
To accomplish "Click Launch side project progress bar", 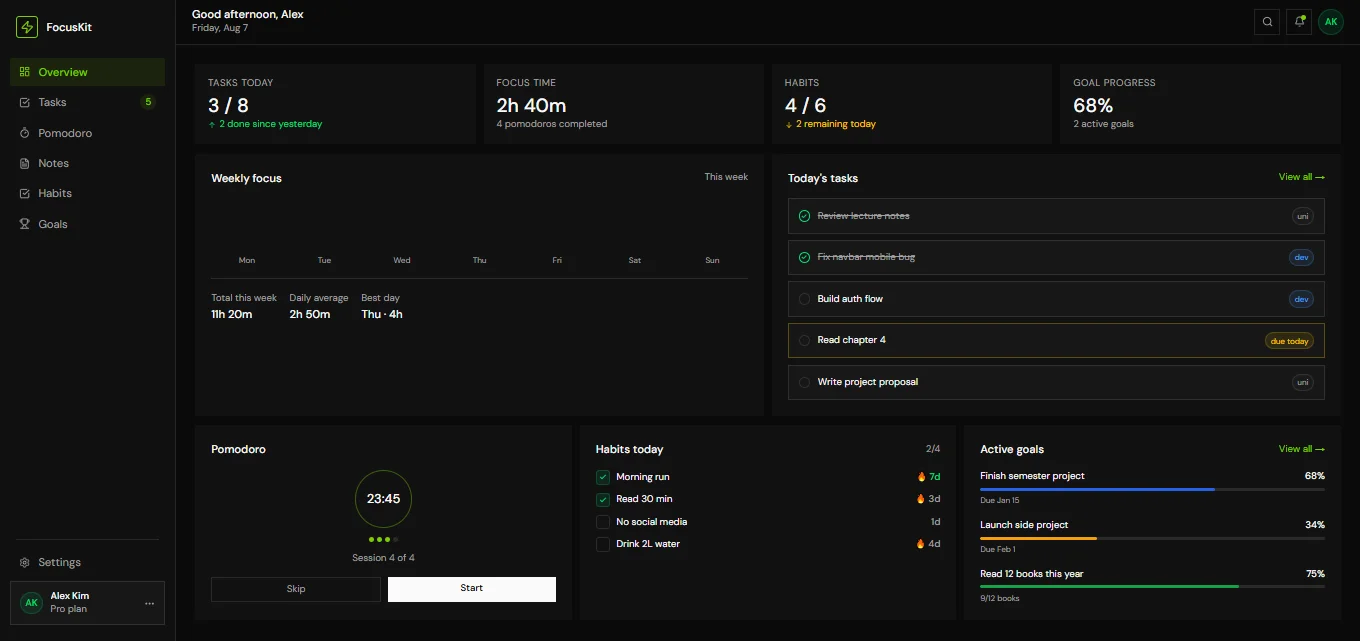I will click(x=1152, y=538).
